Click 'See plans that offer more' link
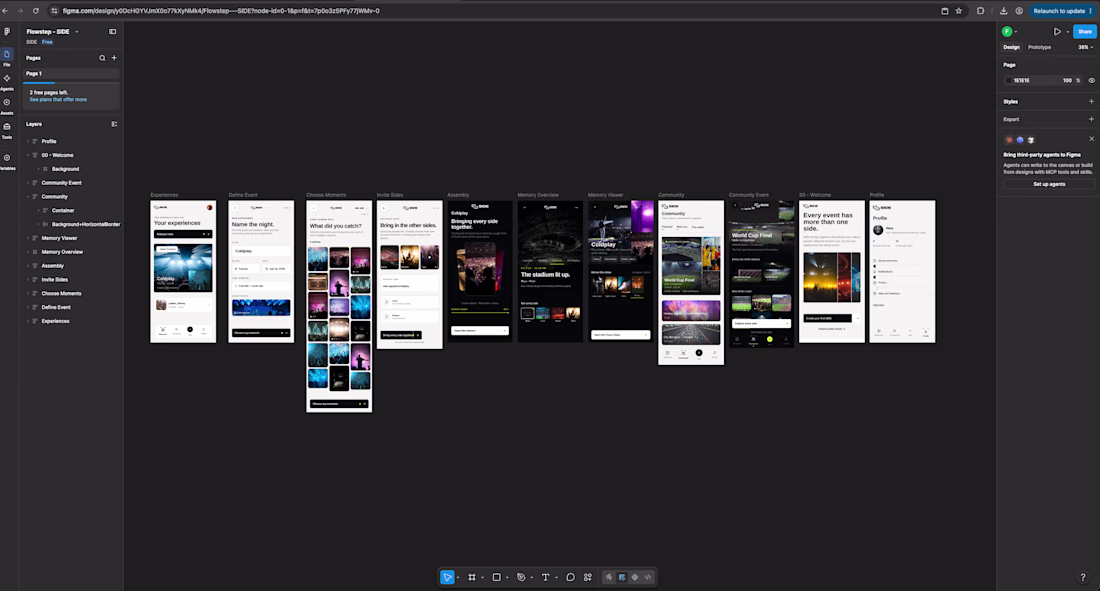The width and height of the screenshot is (1100, 591). (x=58, y=100)
